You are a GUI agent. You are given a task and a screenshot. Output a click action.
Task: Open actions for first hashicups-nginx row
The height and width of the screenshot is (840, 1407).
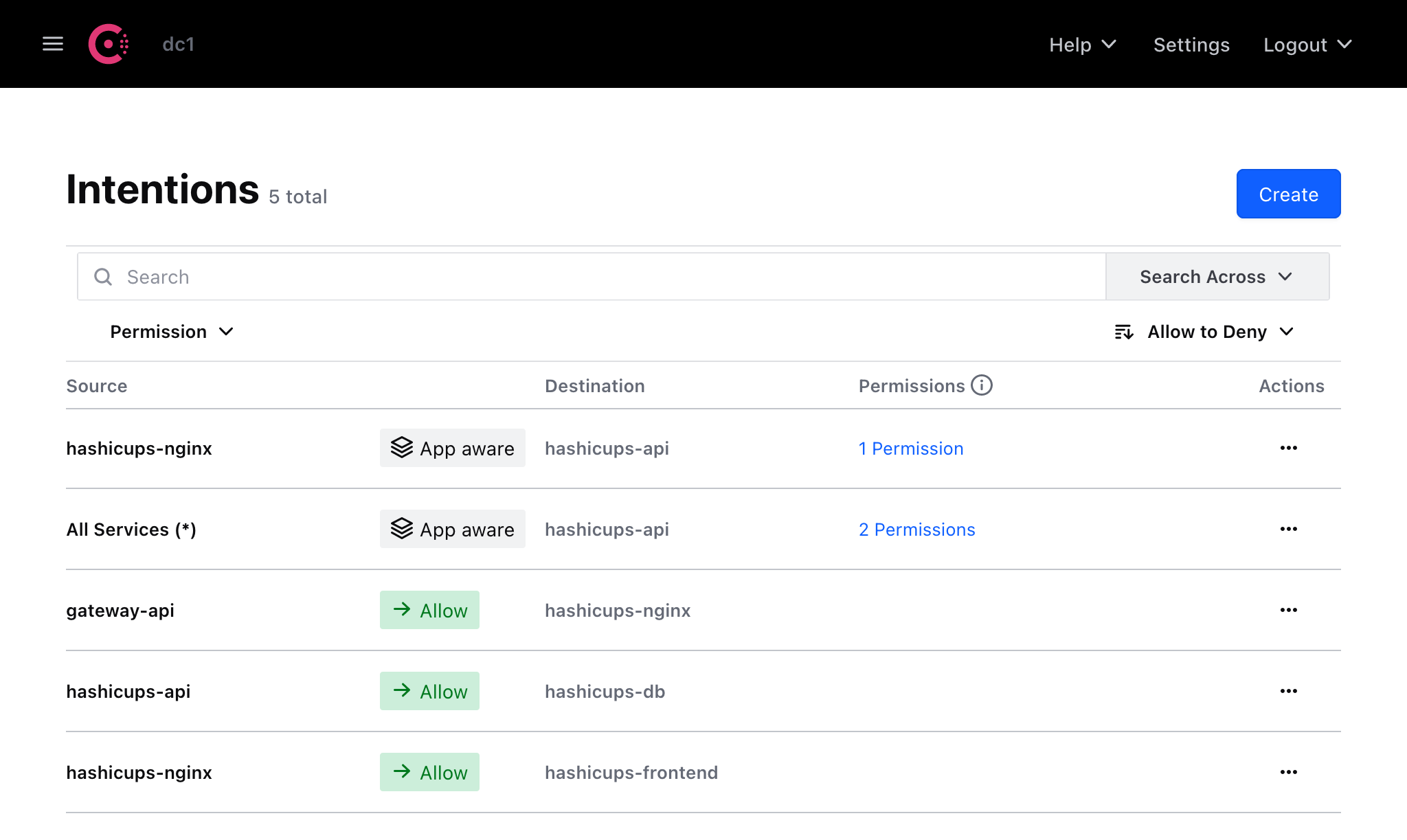pos(1288,448)
